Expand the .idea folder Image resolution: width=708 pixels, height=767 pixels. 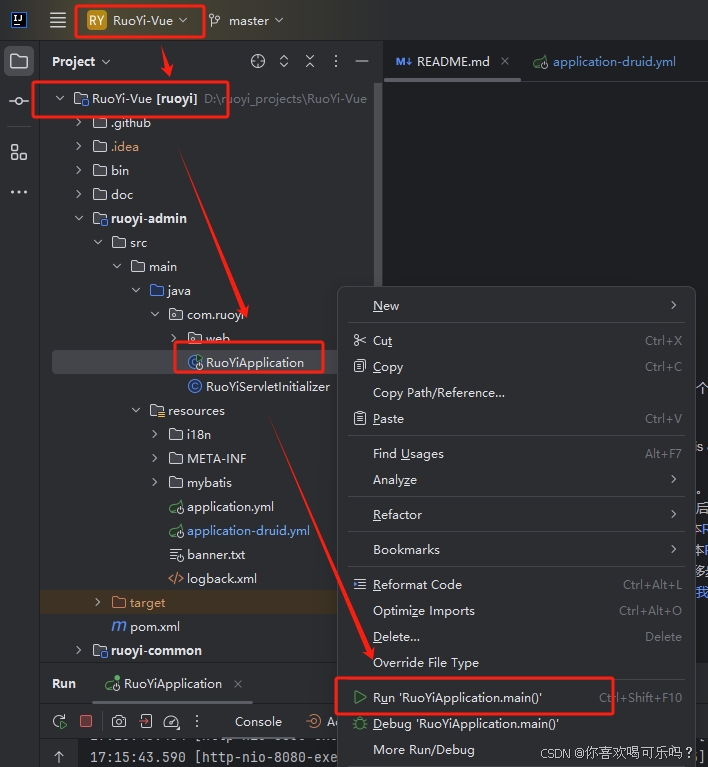click(78, 146)
